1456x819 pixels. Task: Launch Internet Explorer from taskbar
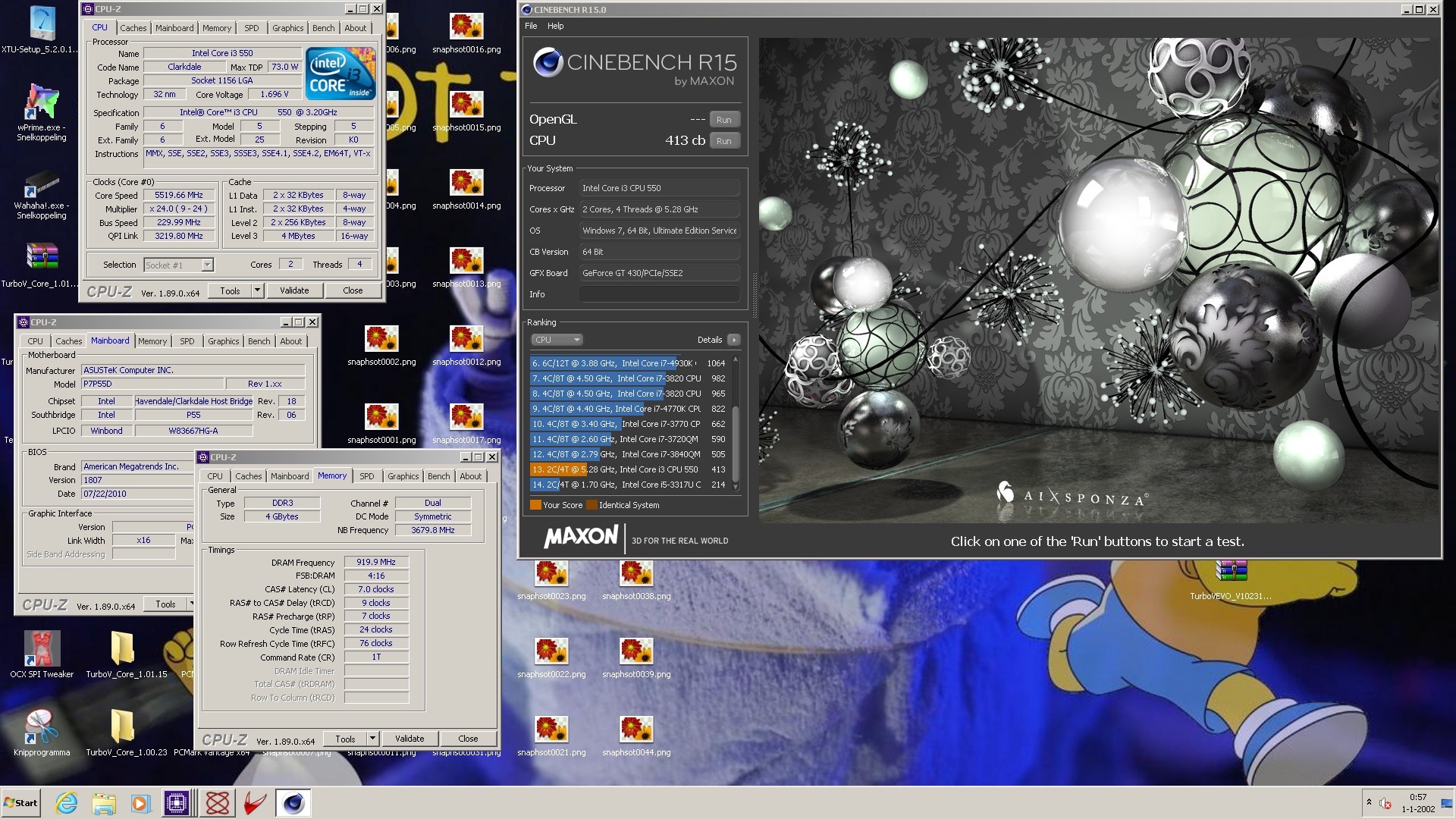point(67,803)
